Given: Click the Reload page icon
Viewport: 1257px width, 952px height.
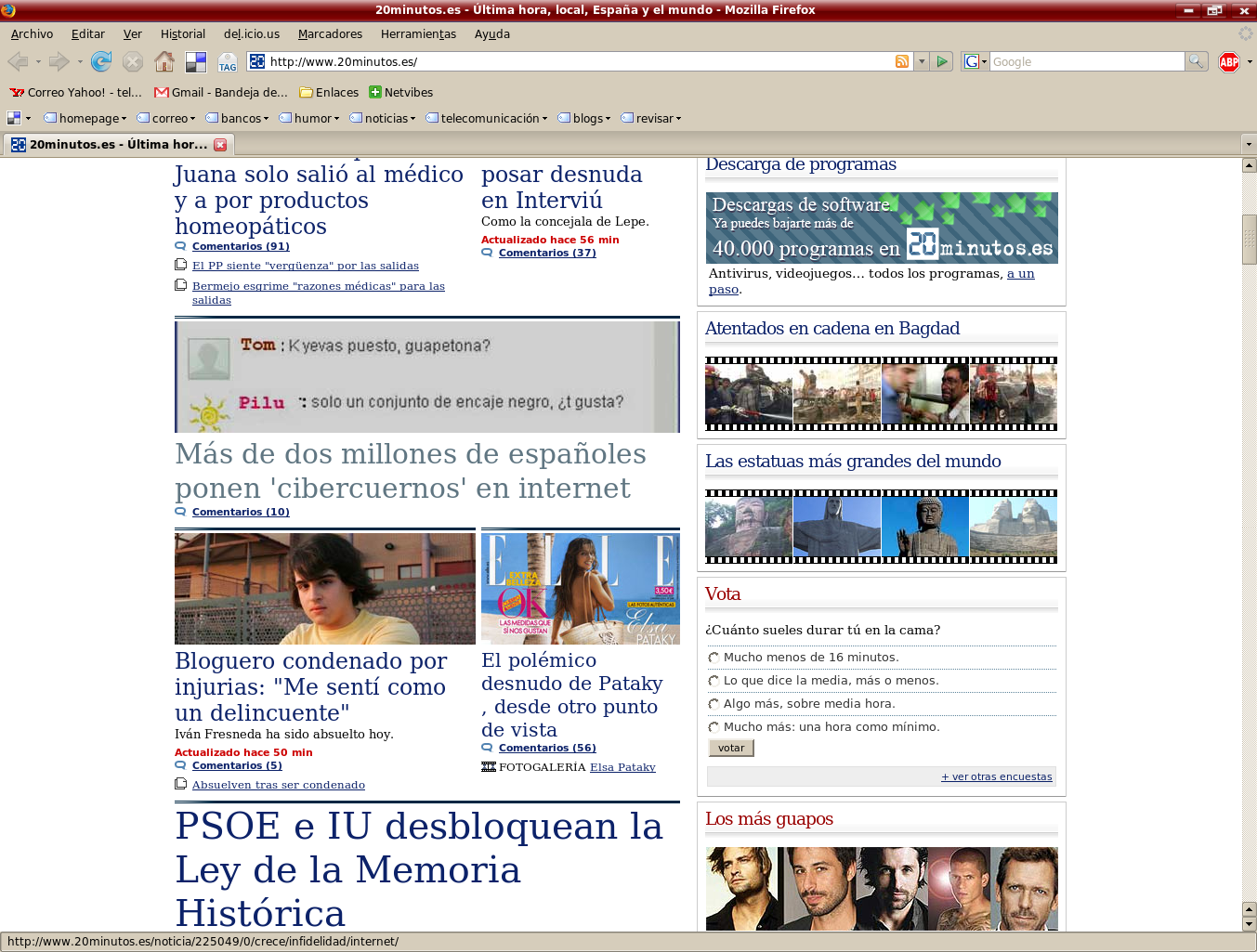Looking at the screenshot, I should click(x=101, y=62).
